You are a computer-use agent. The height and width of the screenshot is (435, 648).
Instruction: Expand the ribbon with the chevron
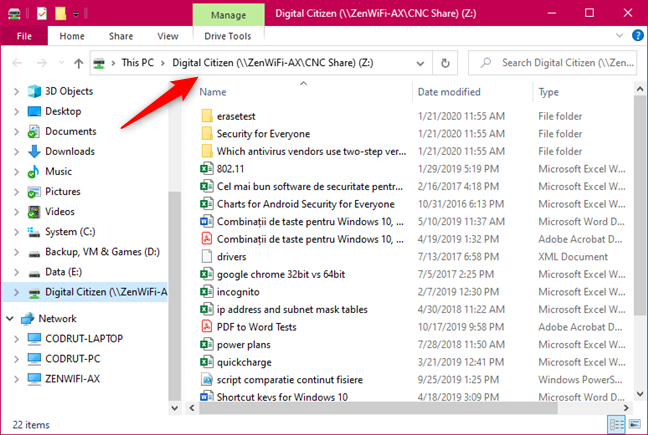tap(619, 36)
